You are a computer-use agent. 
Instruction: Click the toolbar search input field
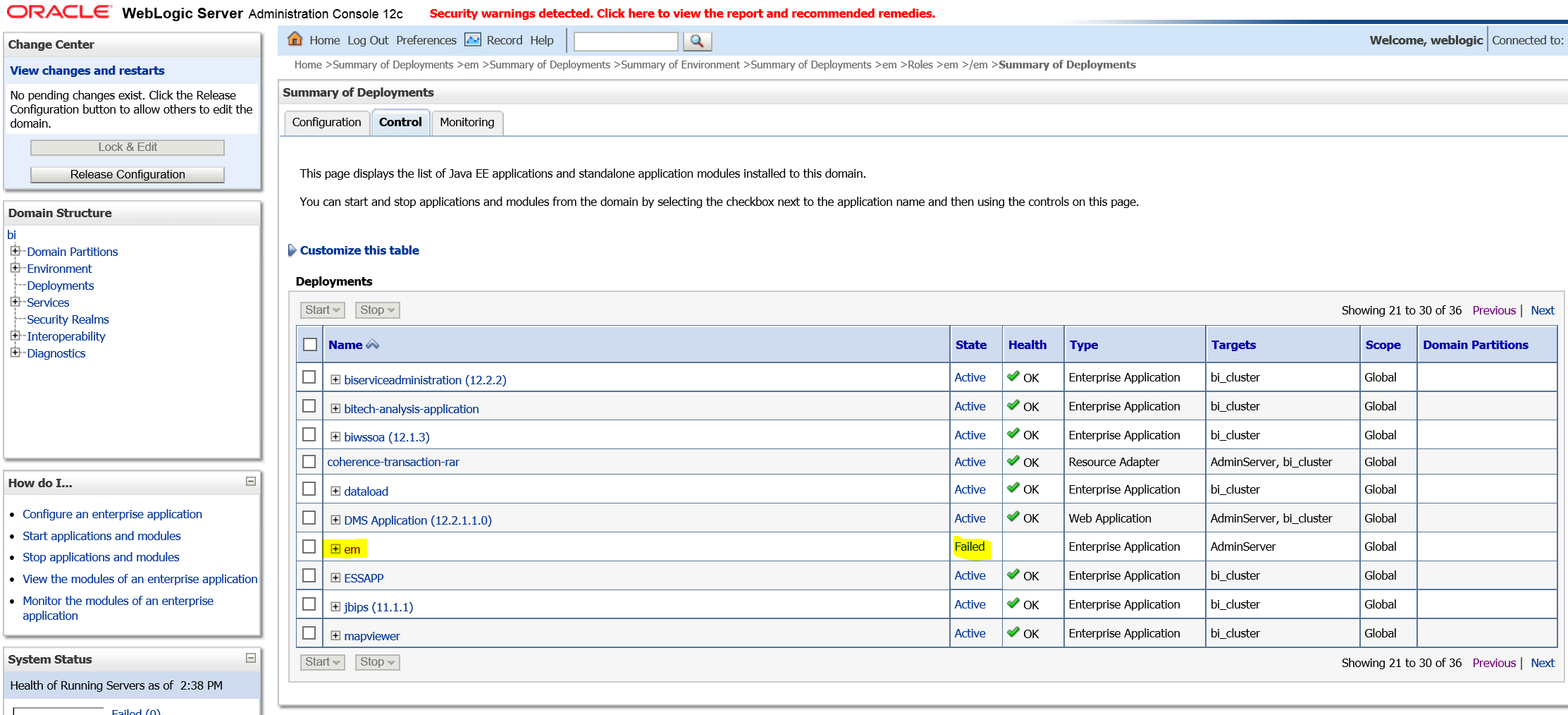[626, 42]
